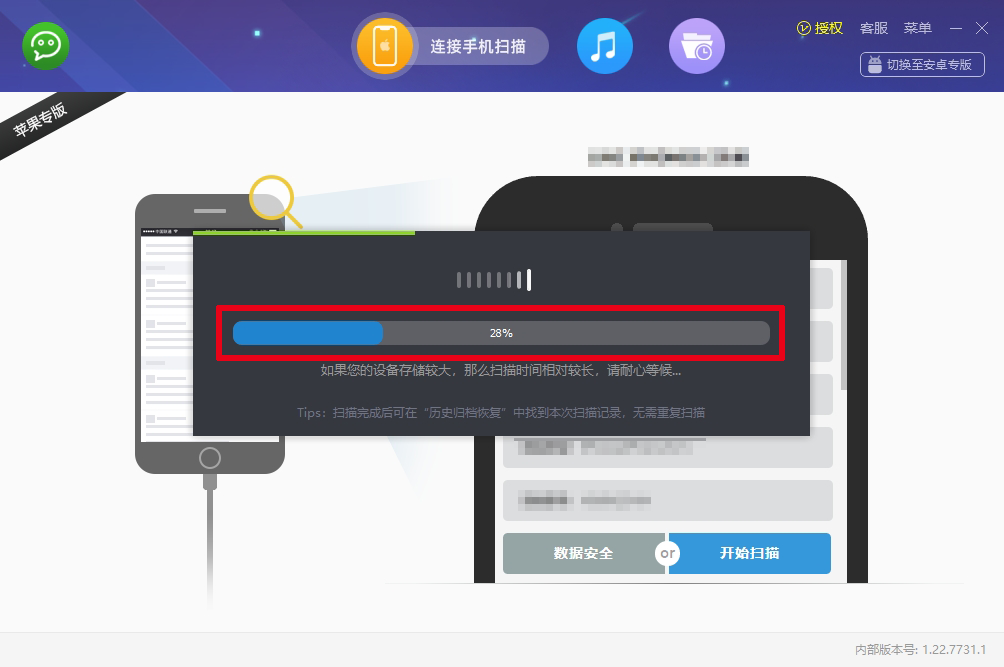1004x667 pixels.
Task: Select the 连接手机扫描 tab label
Action: coord(478,46)
